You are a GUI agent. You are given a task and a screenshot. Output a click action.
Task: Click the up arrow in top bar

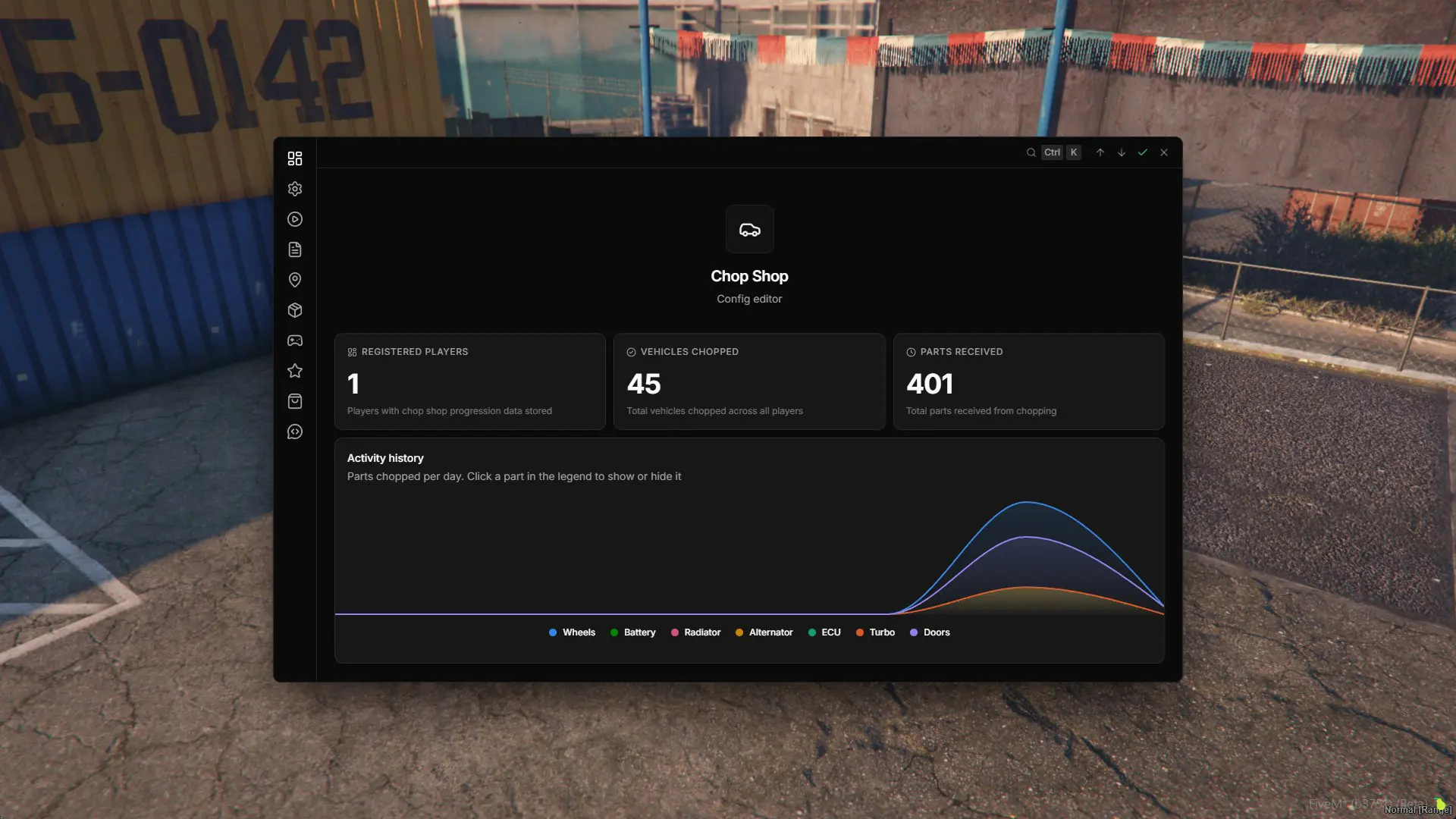click(1100, 152)
